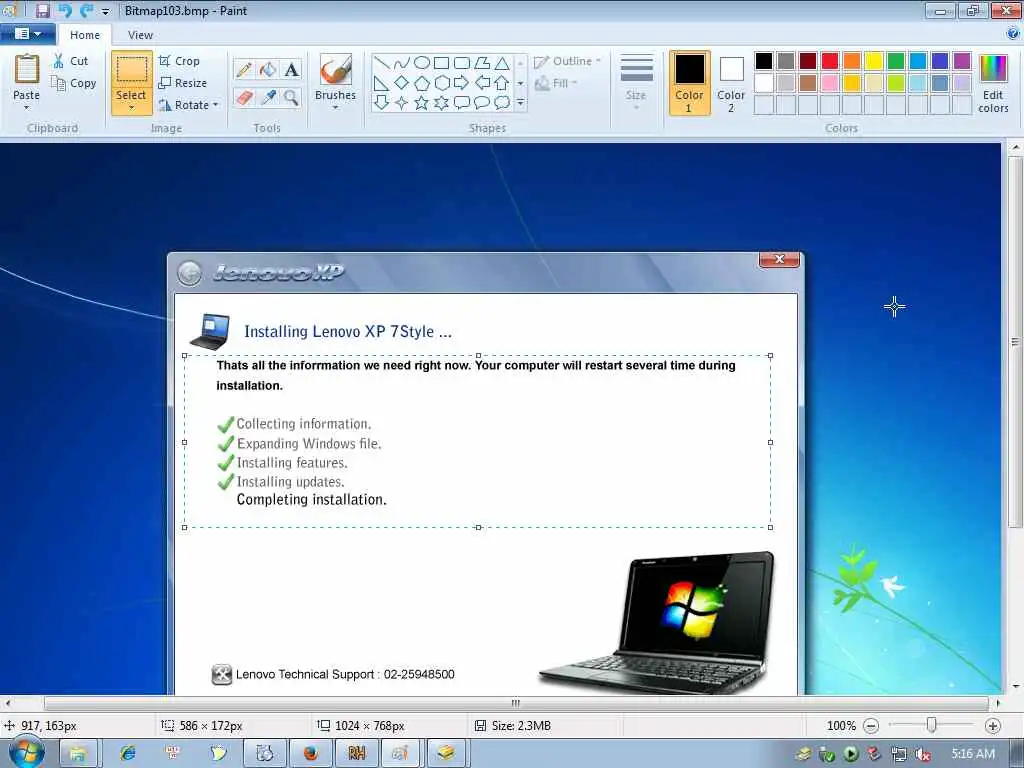Viewport: 1024px width, 768px height.
Task: Click the 5:16 AM taskbar clock
Action: (972, 754)
